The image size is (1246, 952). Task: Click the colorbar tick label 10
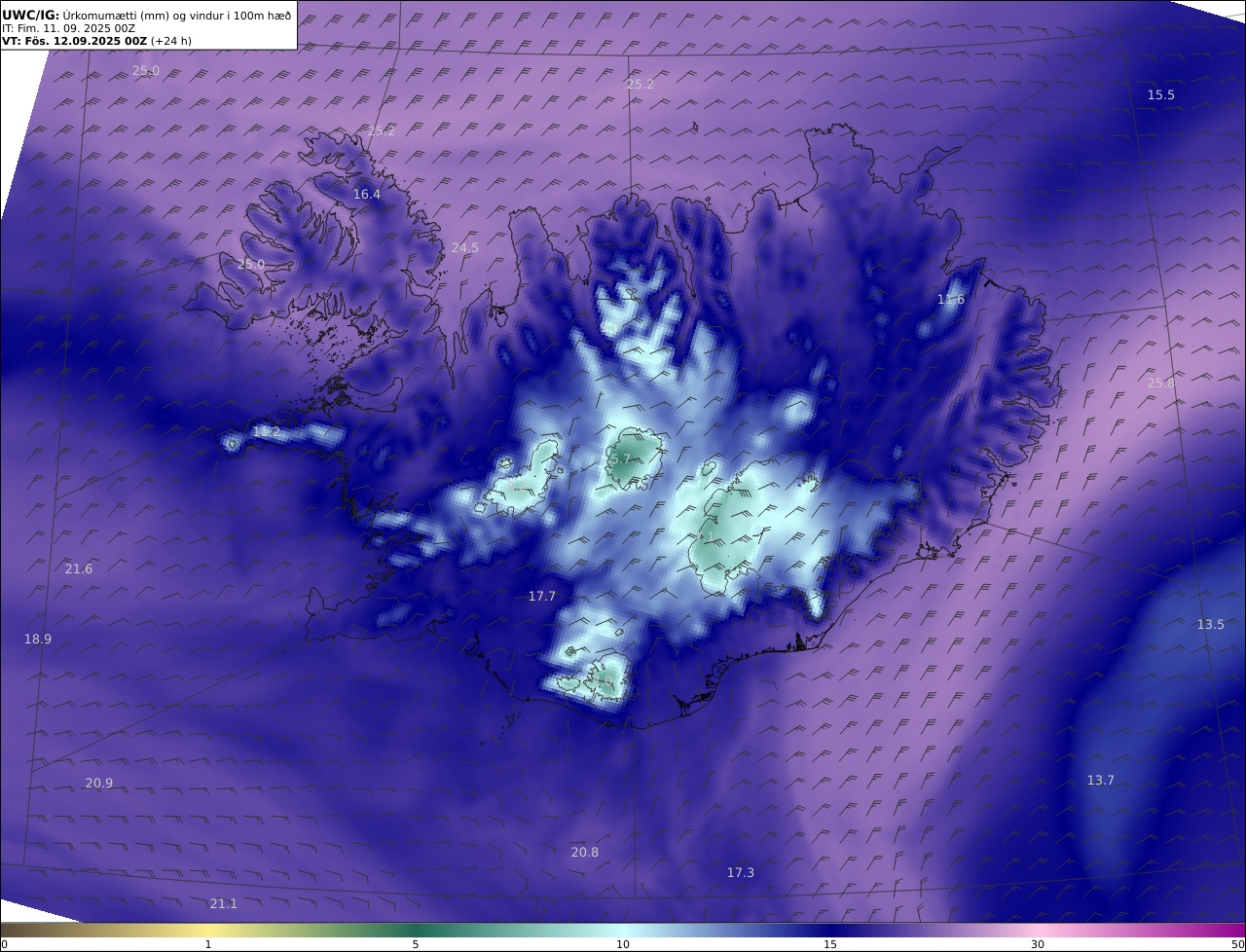[x=623, y=944]
